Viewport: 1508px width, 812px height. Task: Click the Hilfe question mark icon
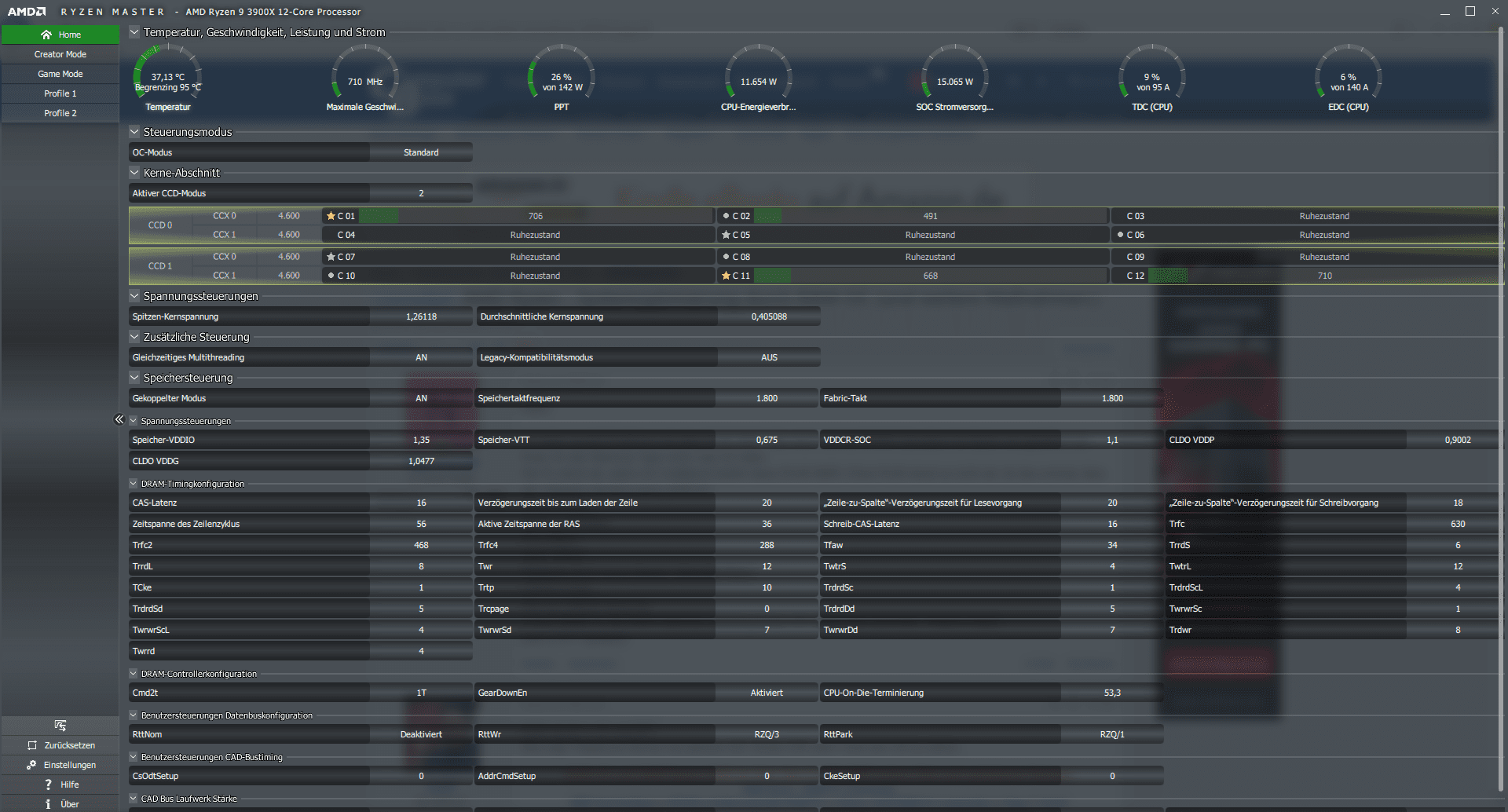(48, 785)
